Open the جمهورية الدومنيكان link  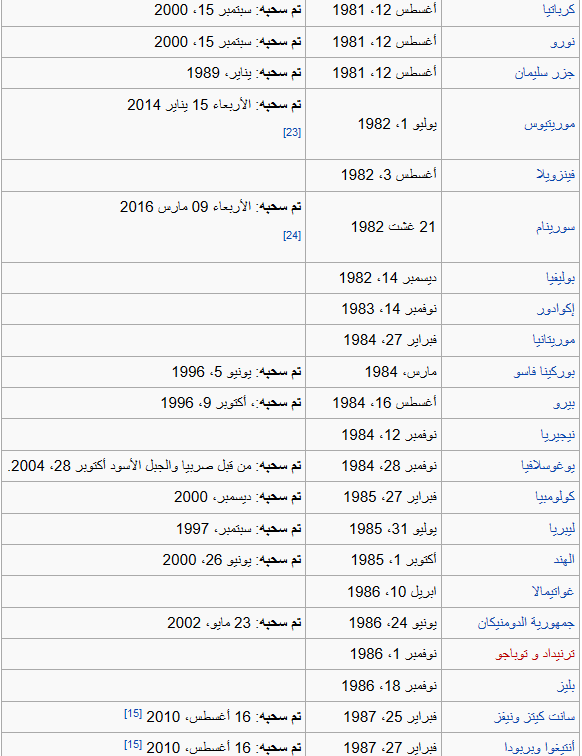(x=527, y=622)
